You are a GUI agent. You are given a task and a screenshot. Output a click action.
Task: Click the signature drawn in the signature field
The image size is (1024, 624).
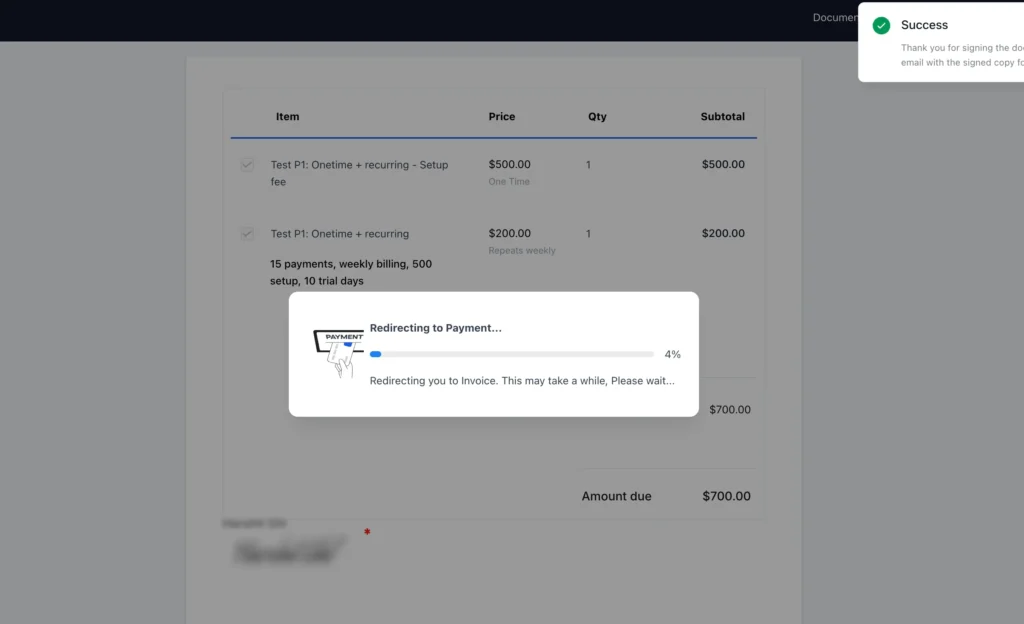(283, 550)
